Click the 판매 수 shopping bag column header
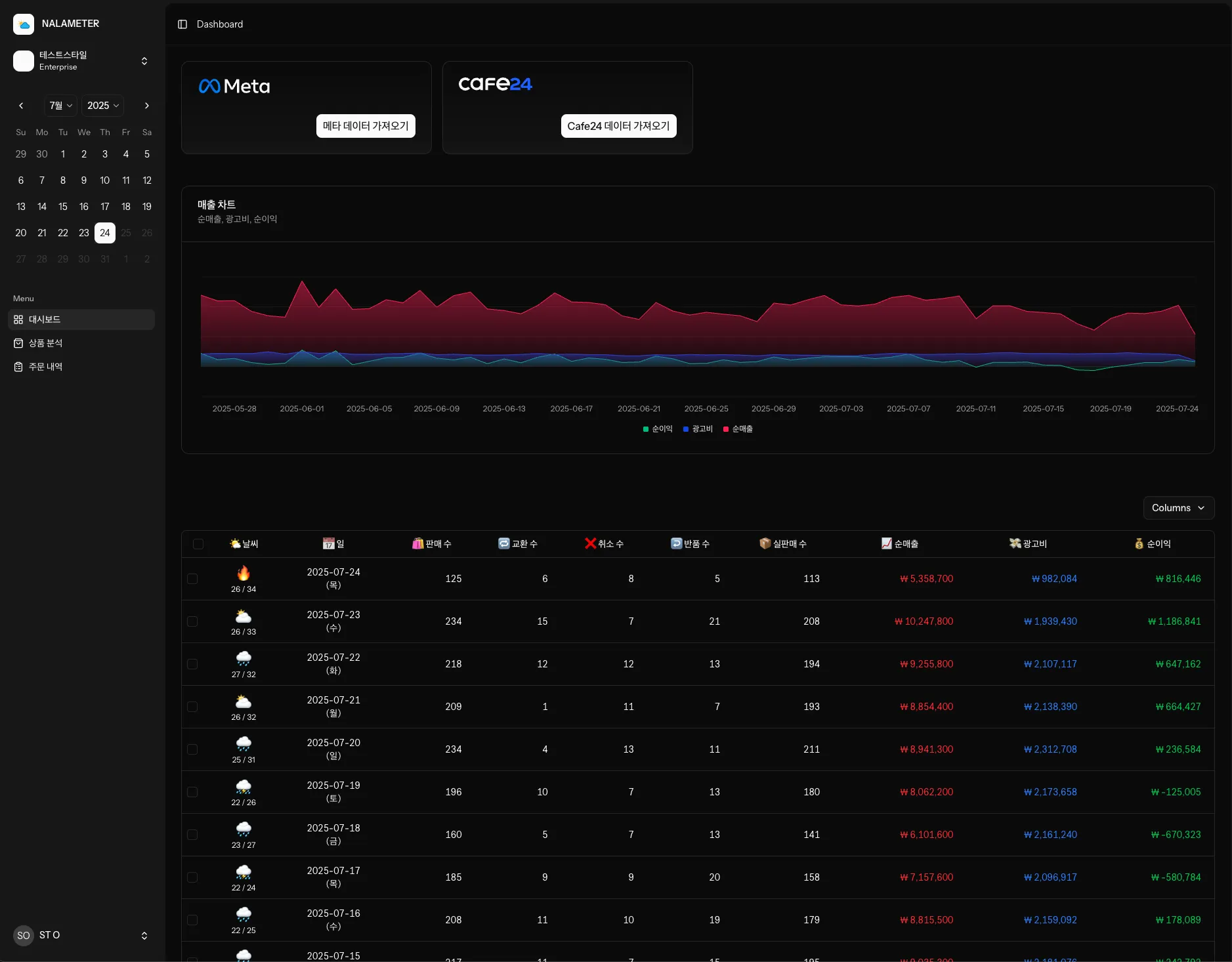The width and height of the screenshot is (1232, 962). 431,543
